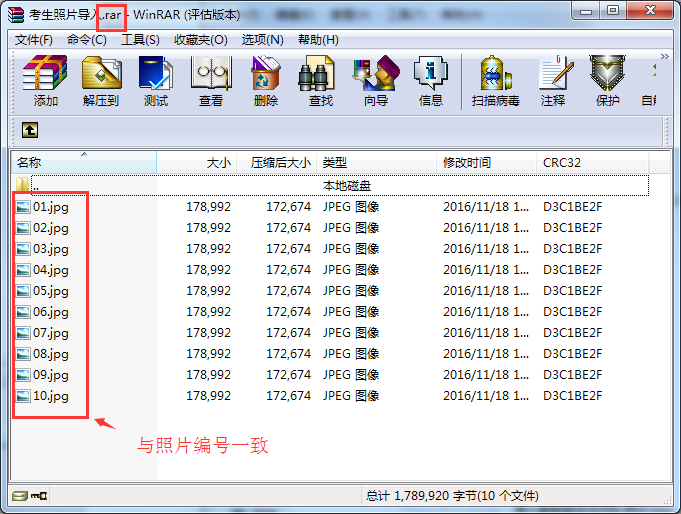The image size is (681, 514).
Task: Click the 178,992 size of 01.jpg
Action: pyautogui.click(x=208, y=207)
